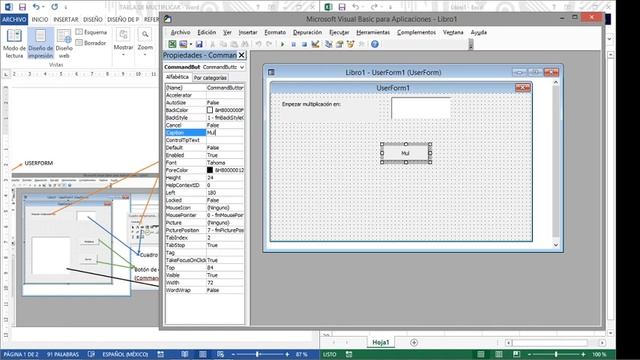The width and height of the screenshot is (640, 360).
Task: Click the Reset (stop) icon in VBA toolbar
Action: [304, 44]
